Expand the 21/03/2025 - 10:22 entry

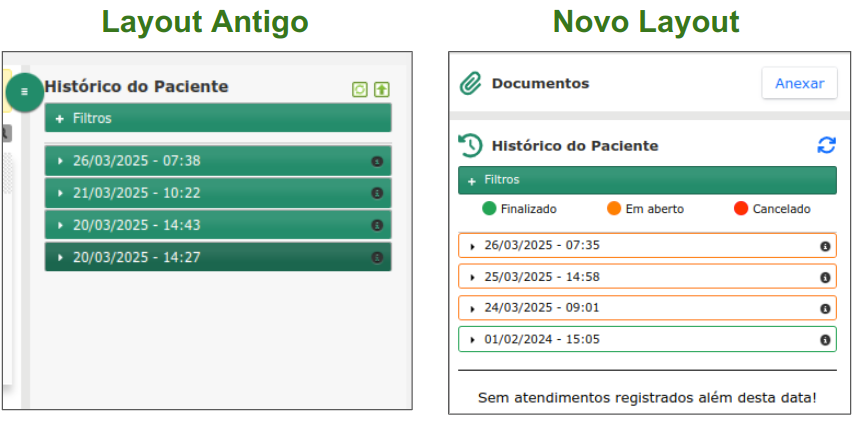click(218, 193)
